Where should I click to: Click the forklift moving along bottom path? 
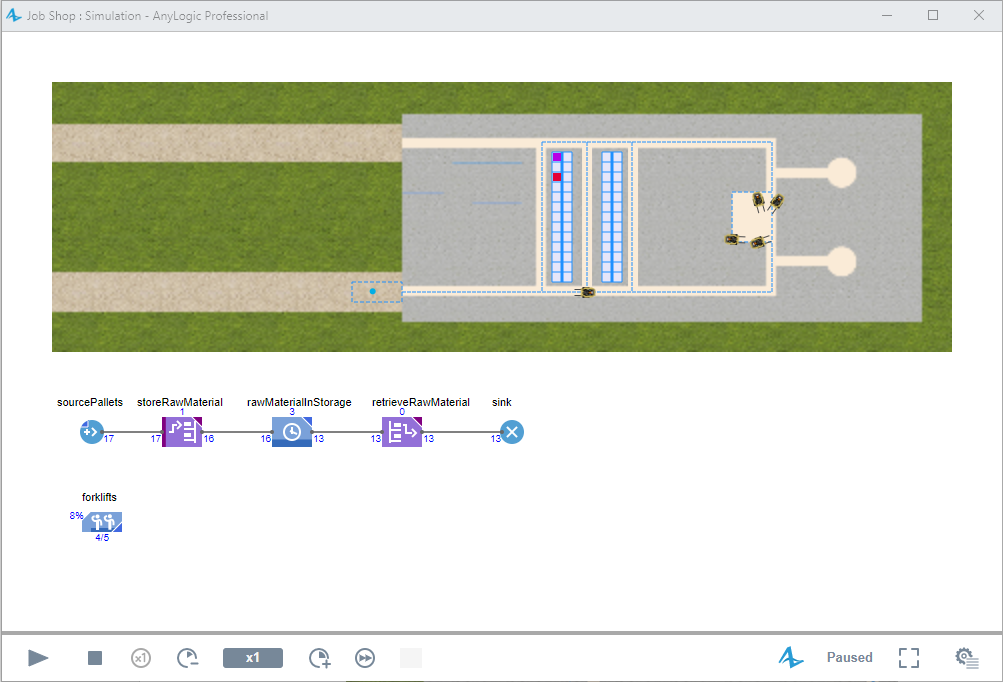(586, 292)
